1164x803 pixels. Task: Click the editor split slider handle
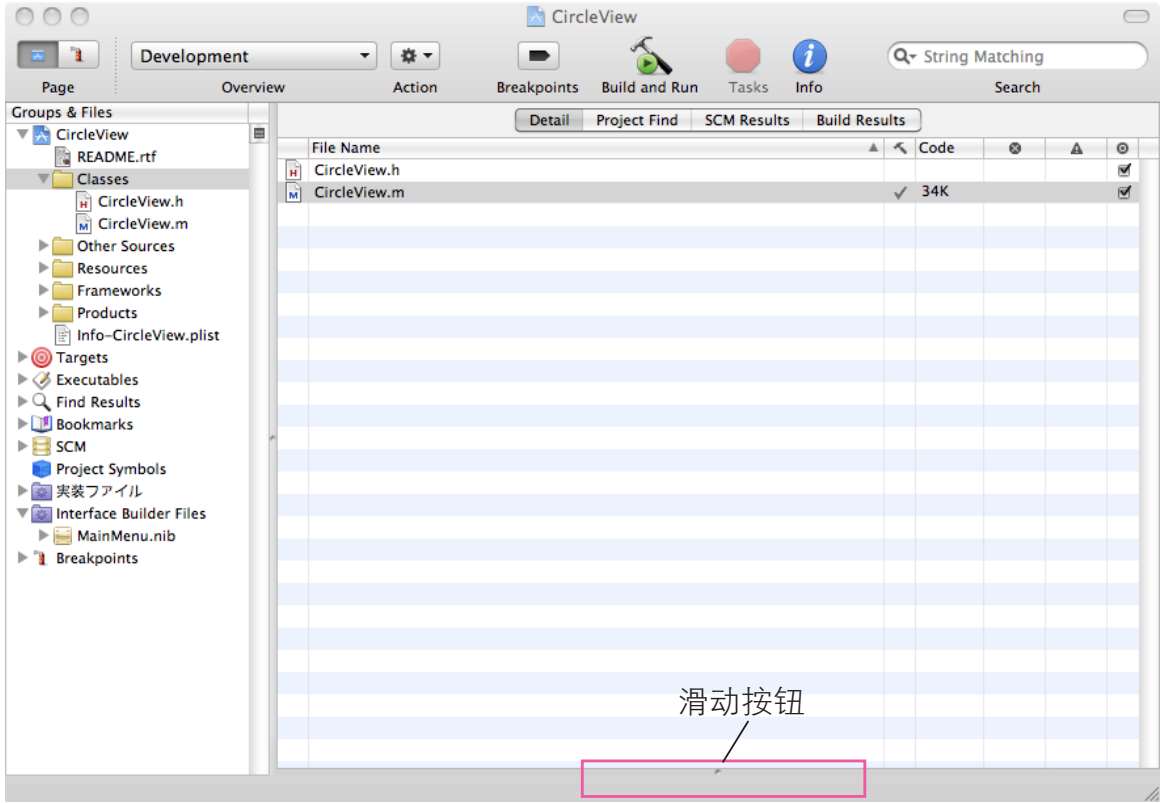[718, 772]
